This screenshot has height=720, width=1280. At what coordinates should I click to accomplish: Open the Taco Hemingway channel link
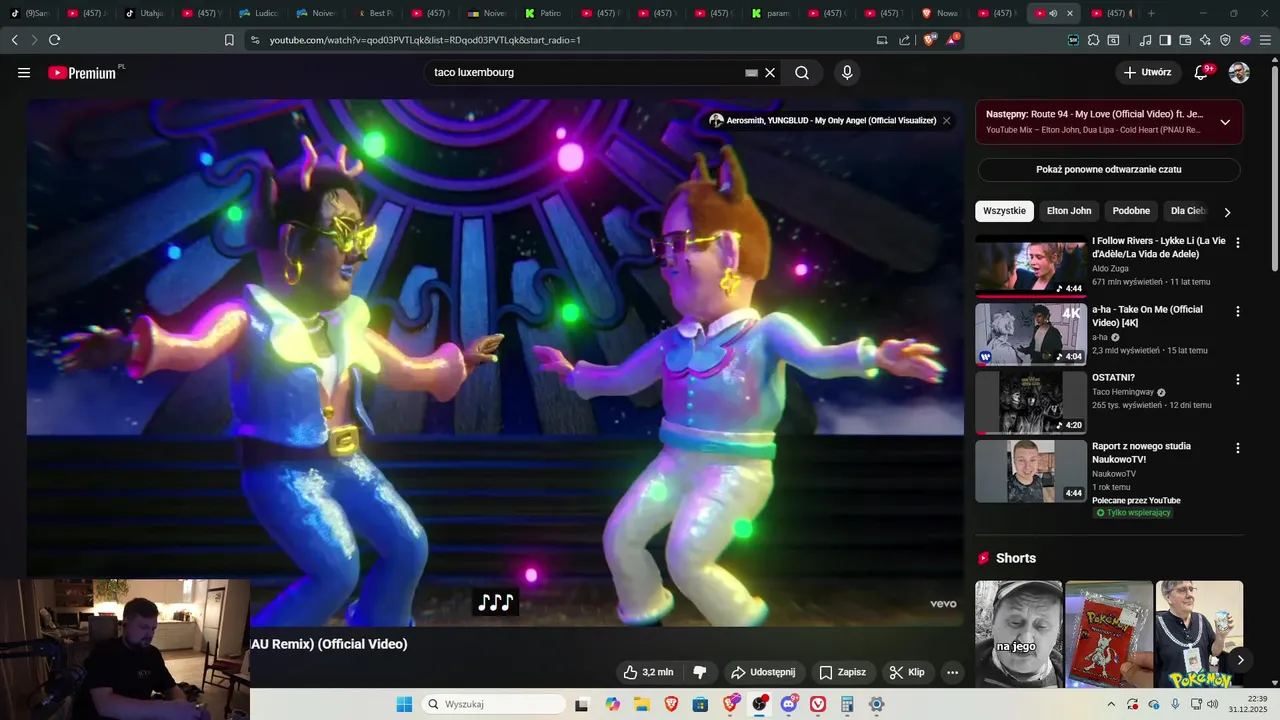[1123, 392]
